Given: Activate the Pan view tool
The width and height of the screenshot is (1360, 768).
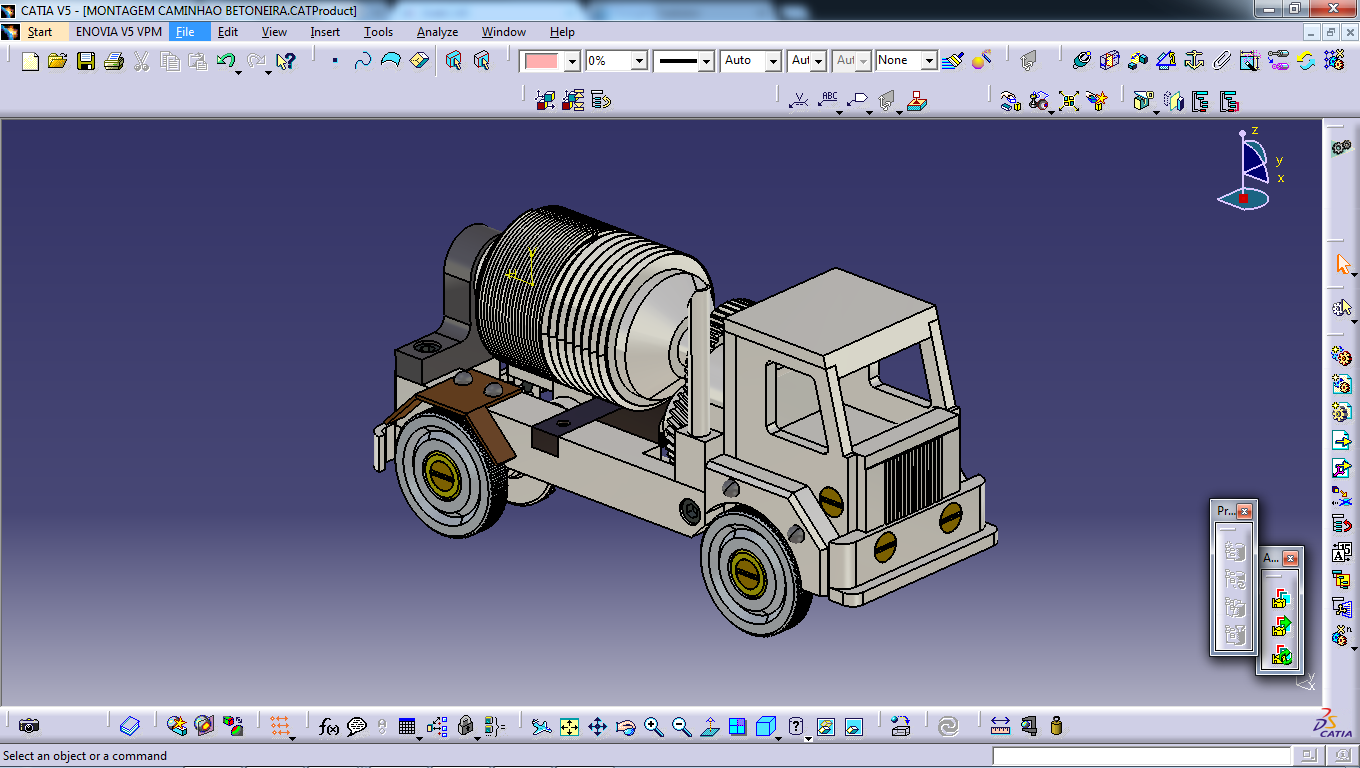Looking at the screenshot, I should click(x=597, y=727).
